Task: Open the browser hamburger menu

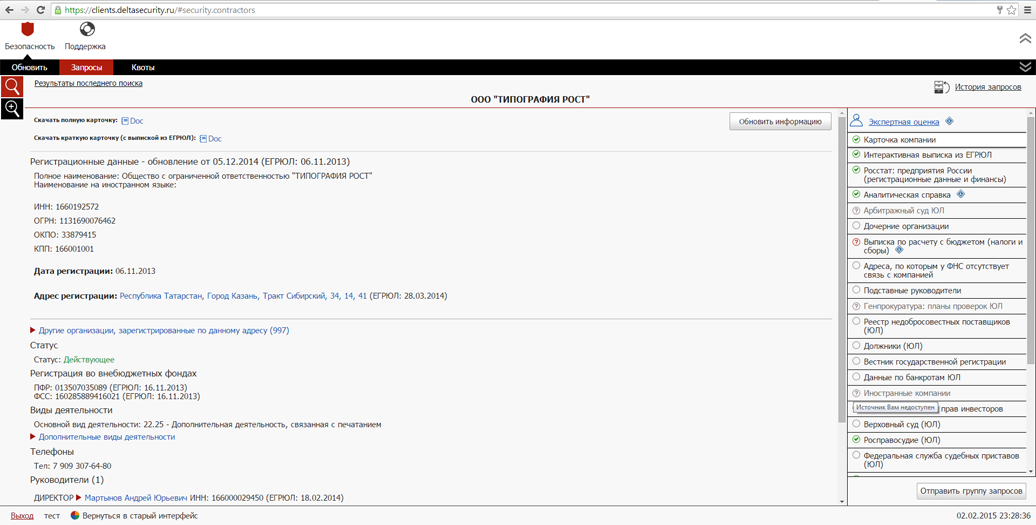Action: coord(1027,10)
